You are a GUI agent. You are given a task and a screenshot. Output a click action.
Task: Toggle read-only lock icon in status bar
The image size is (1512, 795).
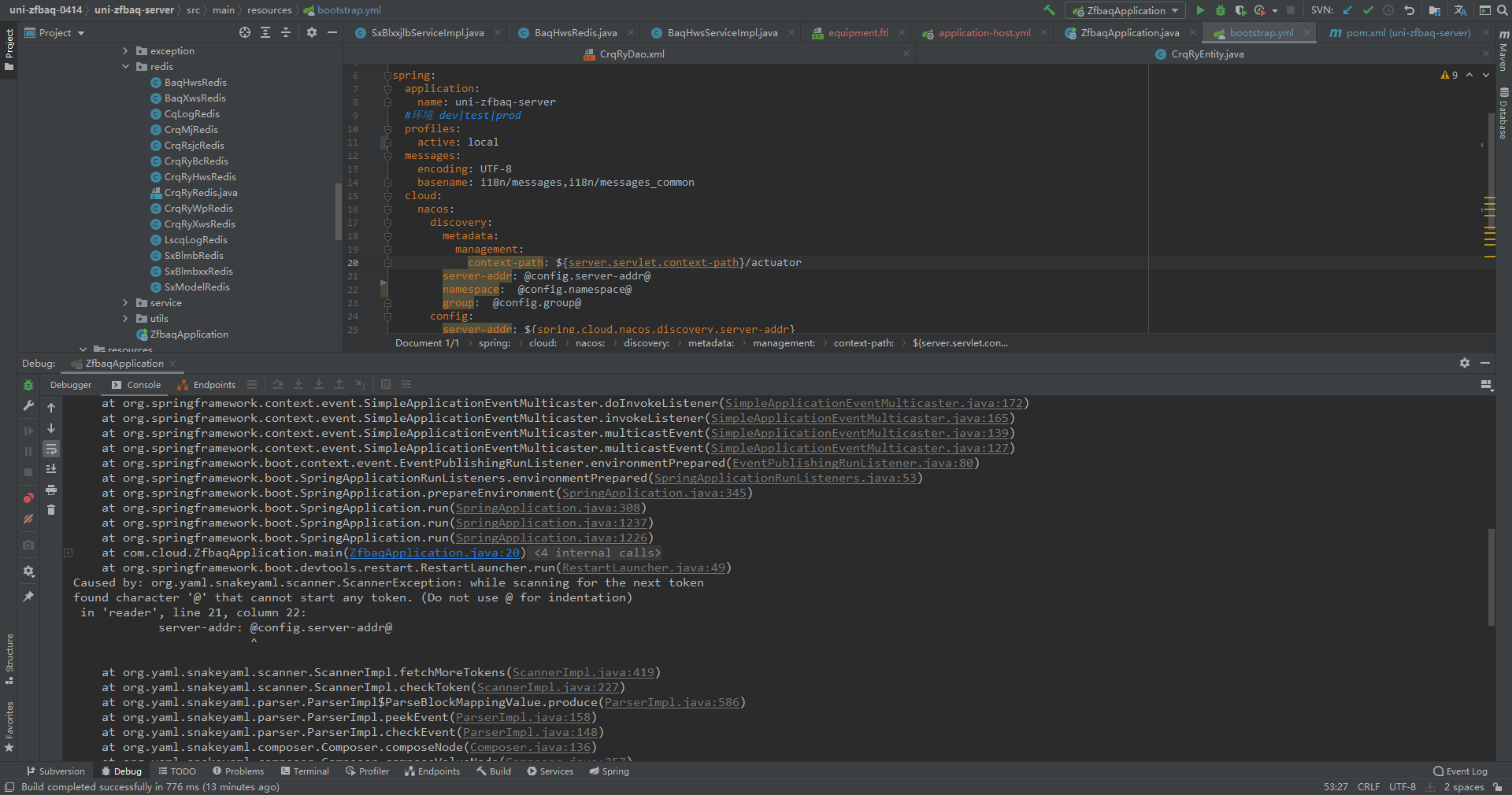tap(1498, 787)
